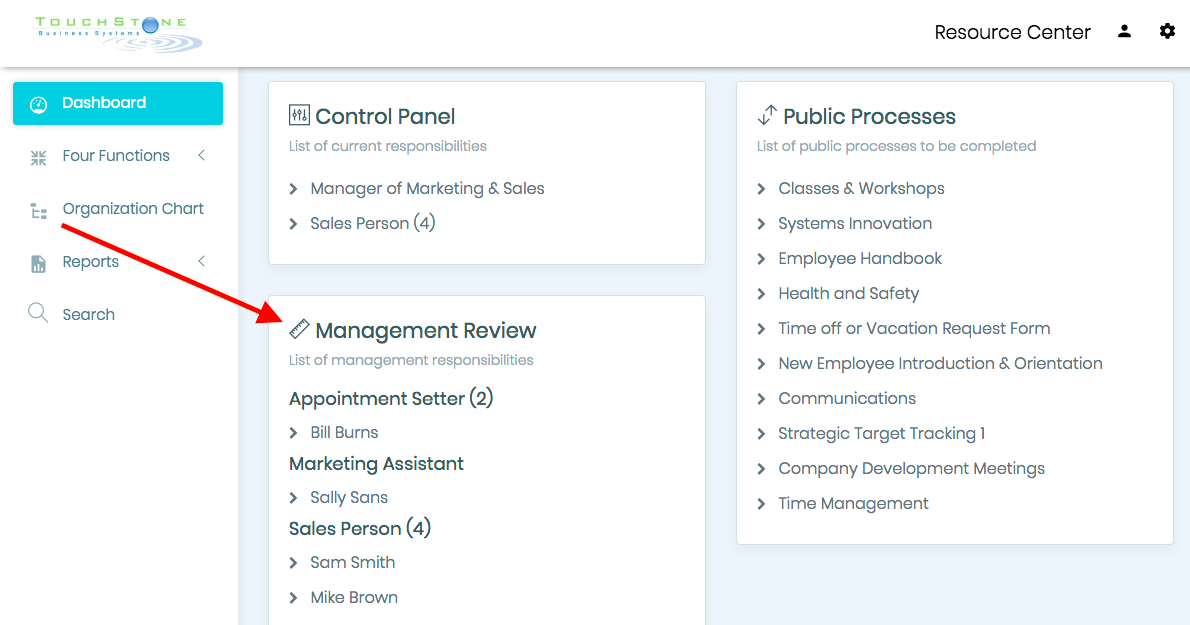Open the Resource Center link
Image resolution: width=1190 pixels, height=625 pixels.
point(1012,32)
